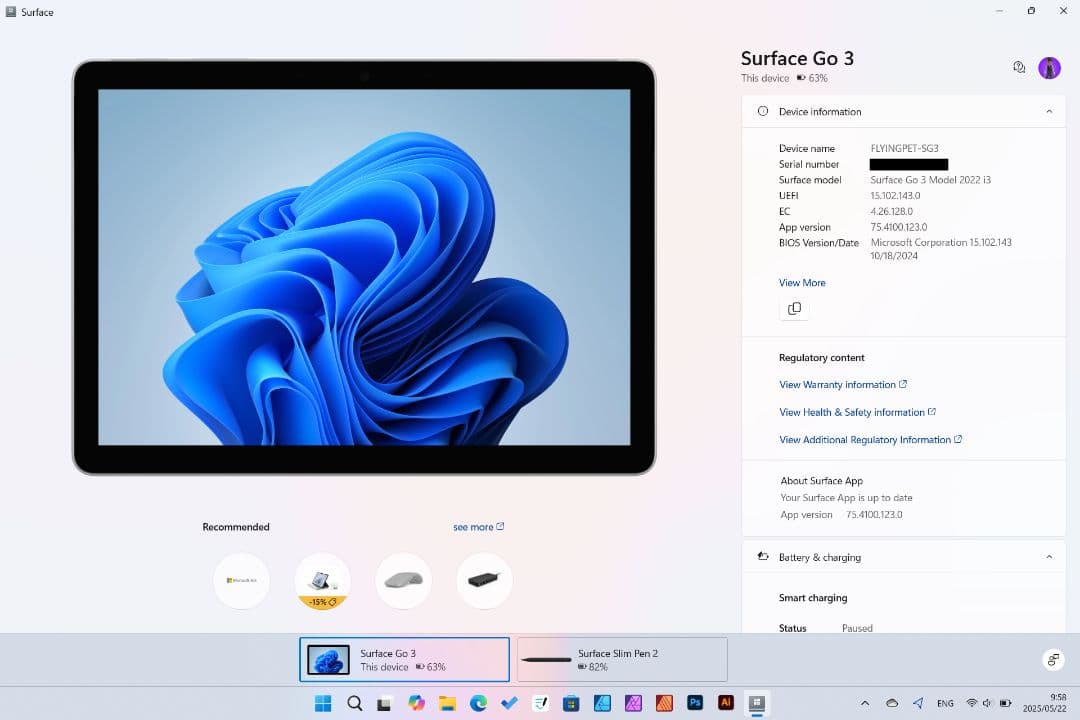The width and height of the screenshot is (1080, 720).
Task: Click the OneDrive cloud tray icon
Action: [891, 703]
